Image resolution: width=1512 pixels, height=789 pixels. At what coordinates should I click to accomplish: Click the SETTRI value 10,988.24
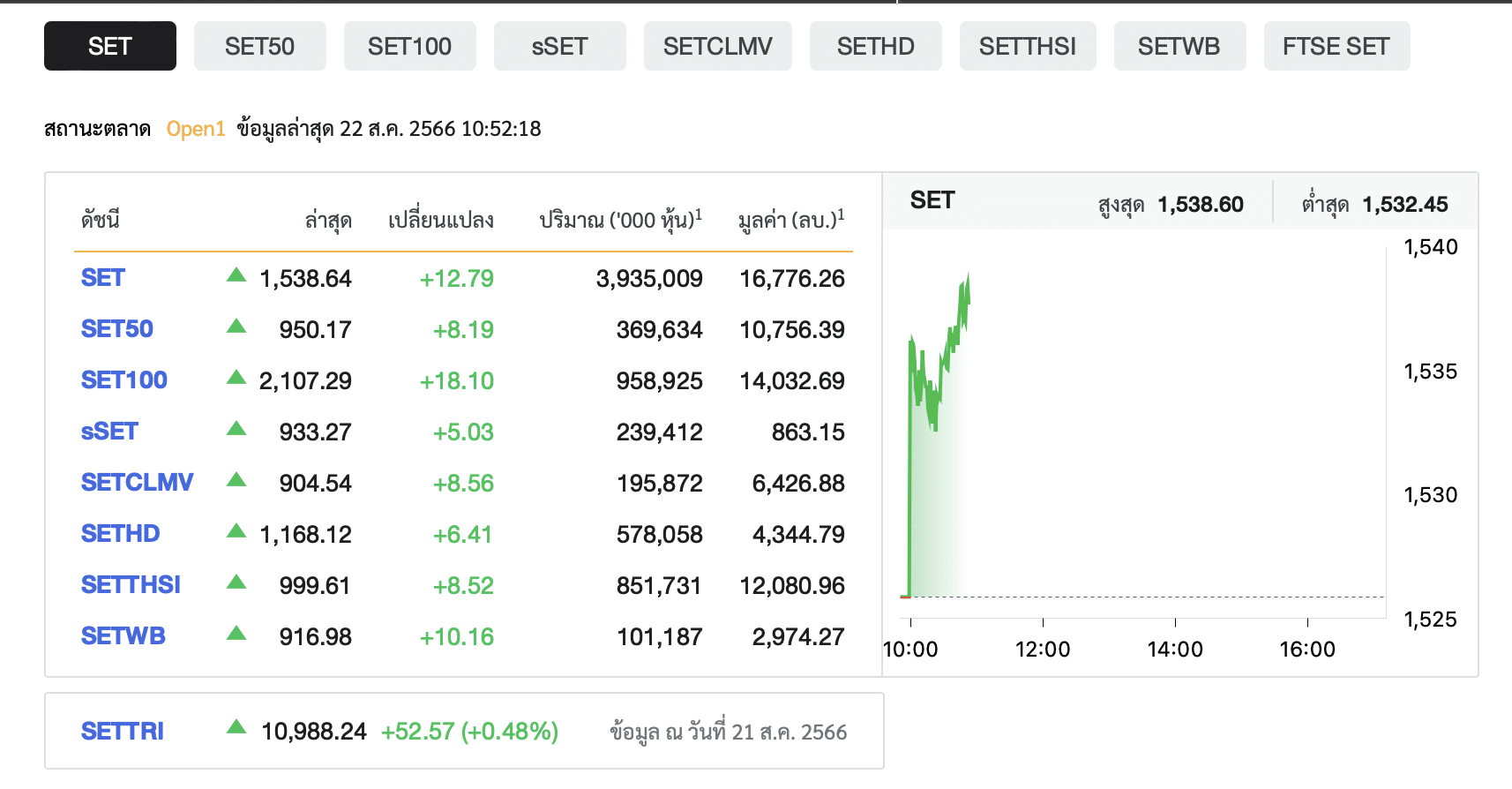coord(314,732)
